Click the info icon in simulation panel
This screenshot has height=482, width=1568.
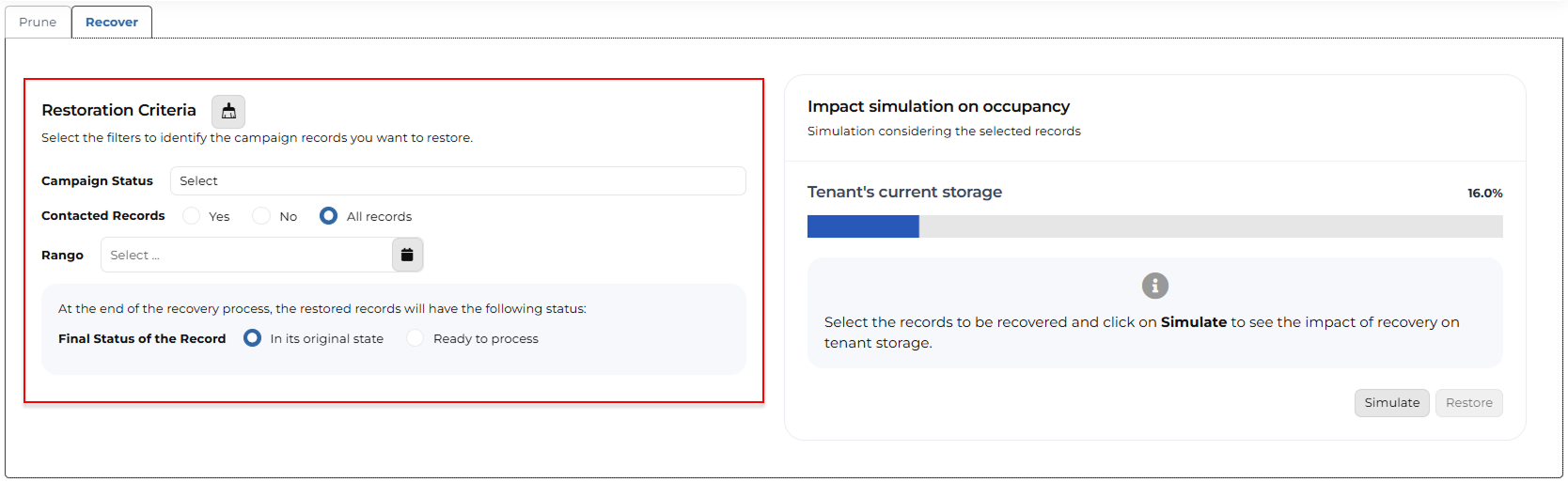coord(1155,286)
